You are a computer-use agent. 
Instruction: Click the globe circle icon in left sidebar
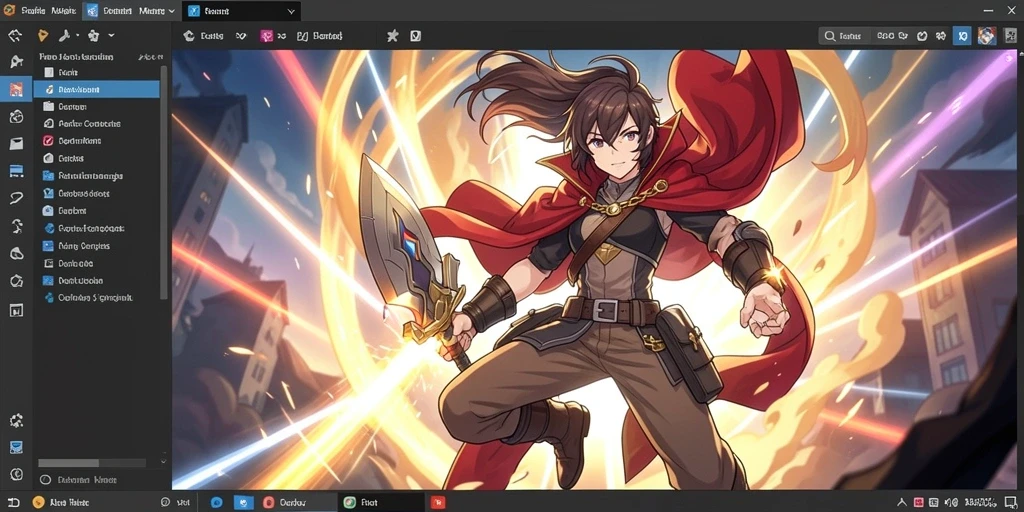click(x=16, y=116)
